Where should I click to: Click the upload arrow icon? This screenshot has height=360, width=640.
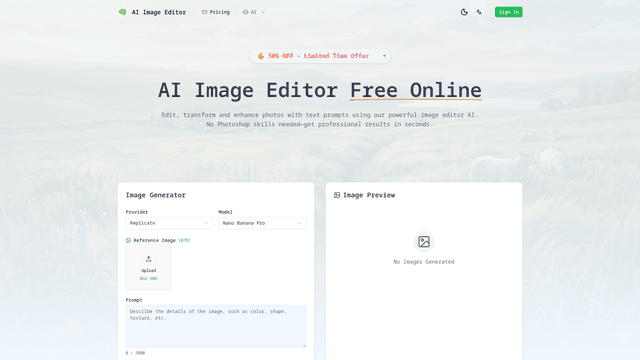click(149, 259)
